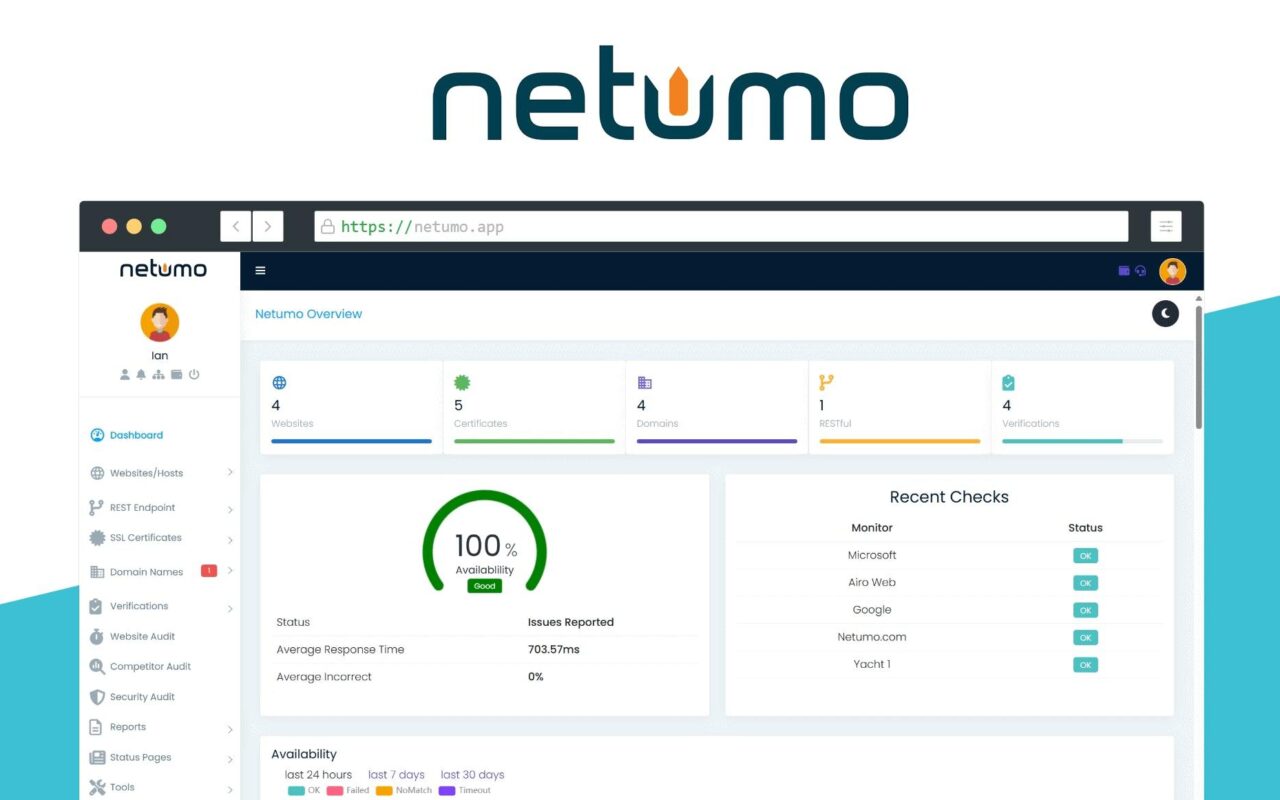Click the hamburger menu icon in top bar
The width and height of the screenshot is (1280, 800).
(x=260, y=270)
